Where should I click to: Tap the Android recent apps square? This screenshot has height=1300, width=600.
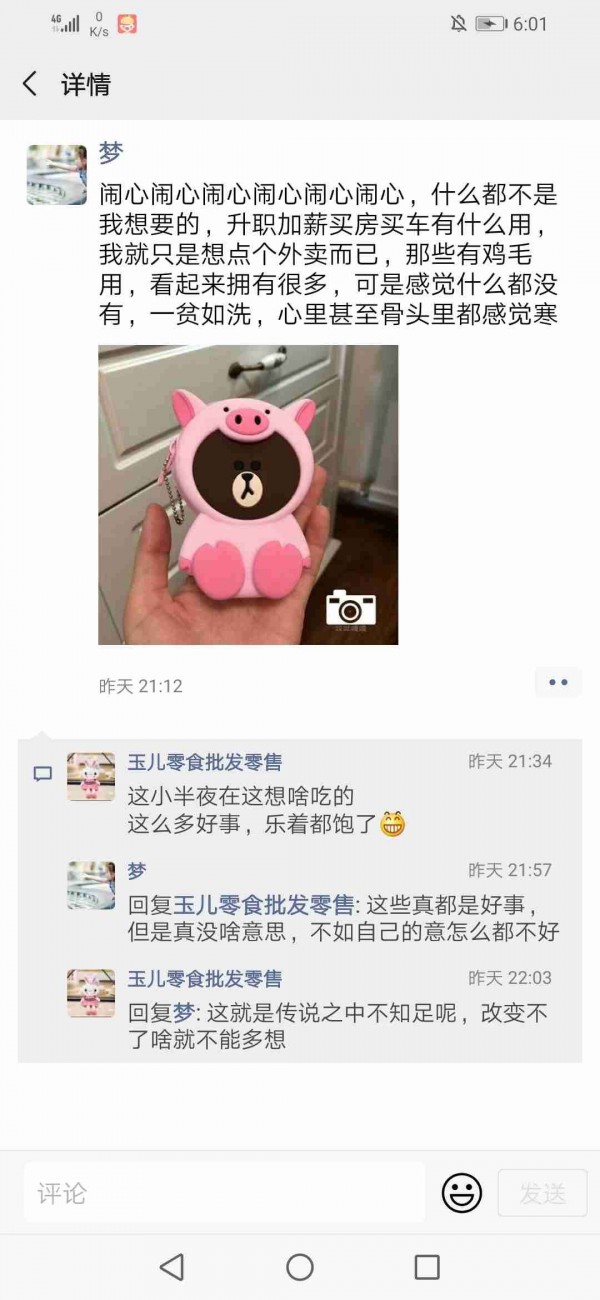(427, 1267)
